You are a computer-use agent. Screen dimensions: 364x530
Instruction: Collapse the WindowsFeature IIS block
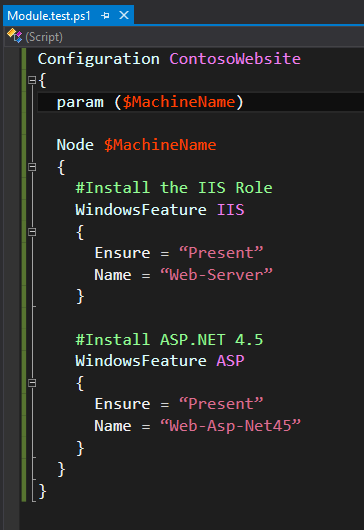[32, 232]
